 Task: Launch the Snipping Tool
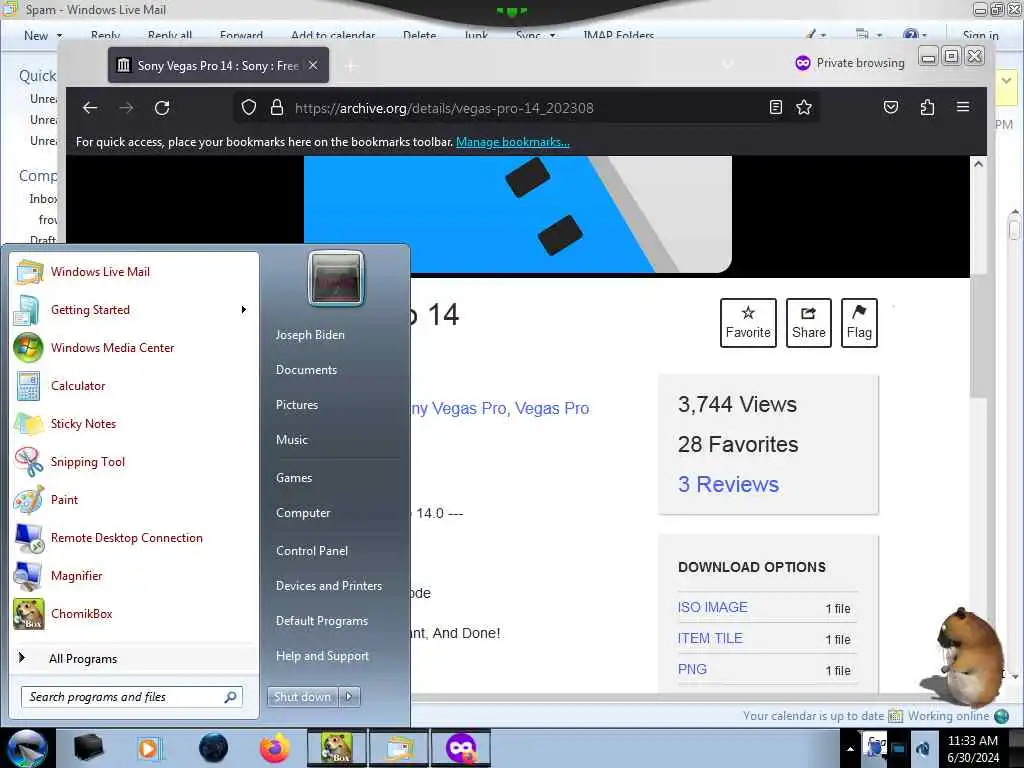(135, 462)
